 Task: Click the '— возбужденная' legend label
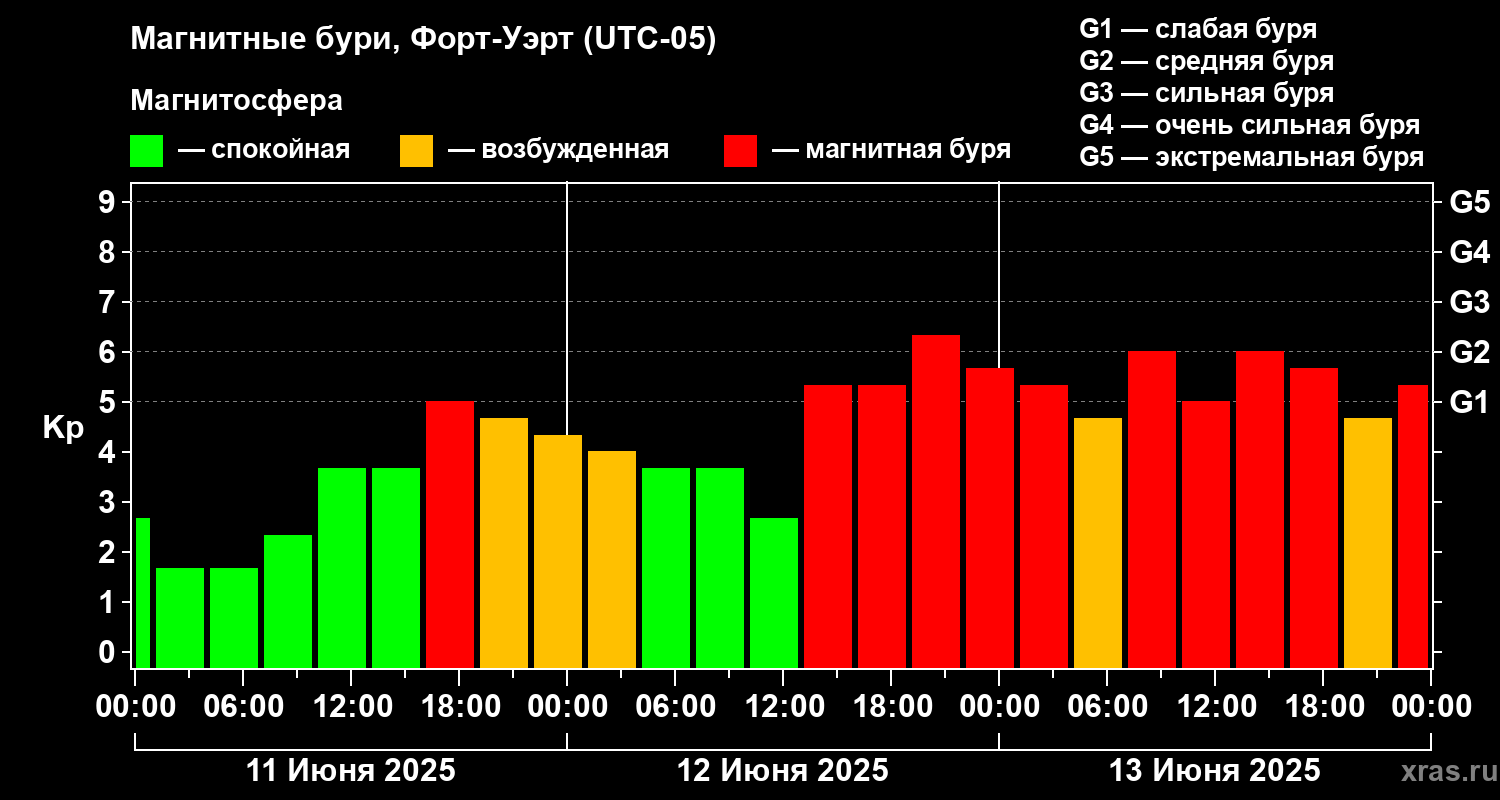coord(558,150)
